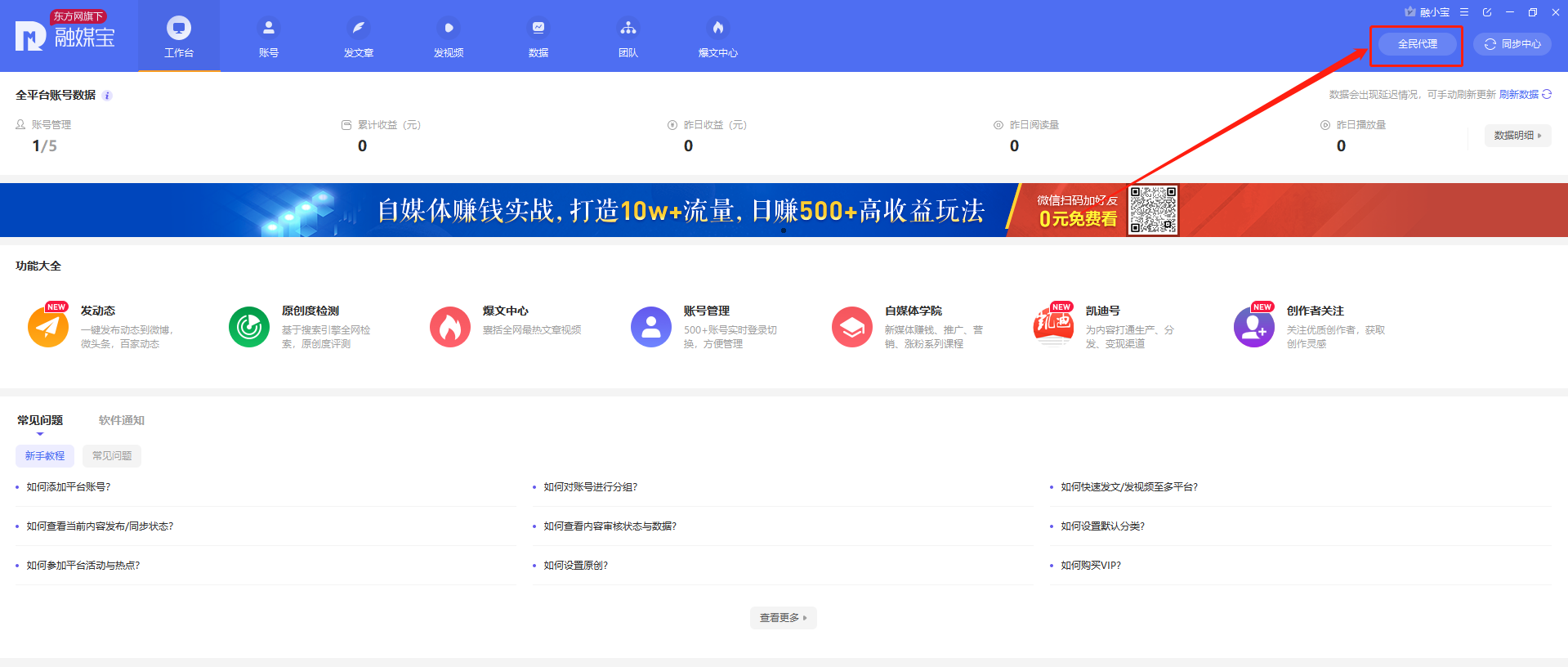The image size is (1568, 667).
Task: Open question 如何设置默认分类?
Action: tap(1103, 526)
